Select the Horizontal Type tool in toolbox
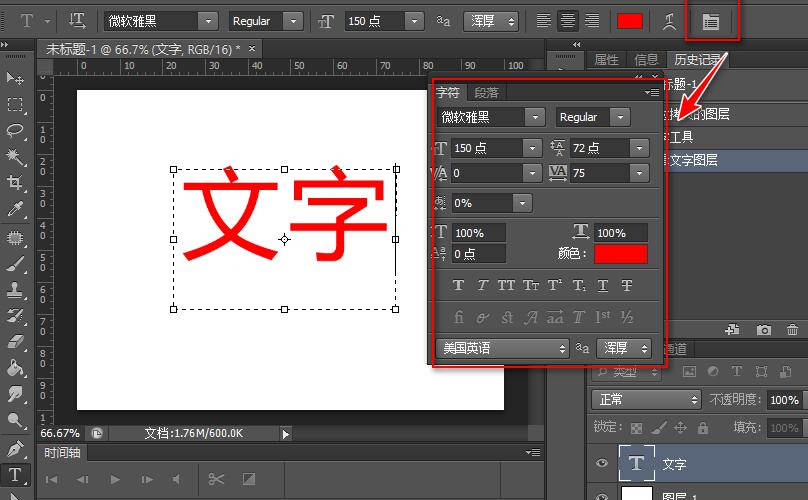This screenshot has width=808, height=500. coord(15,475)
